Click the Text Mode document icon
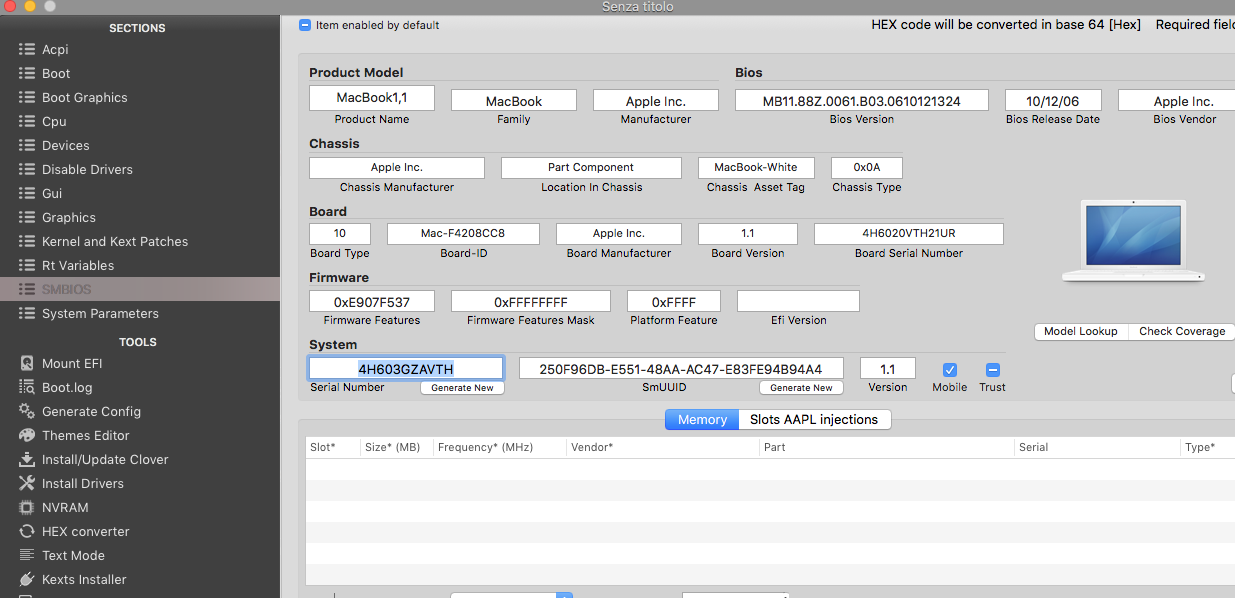This screenshot has height=598, width=1235. (27, 555)
